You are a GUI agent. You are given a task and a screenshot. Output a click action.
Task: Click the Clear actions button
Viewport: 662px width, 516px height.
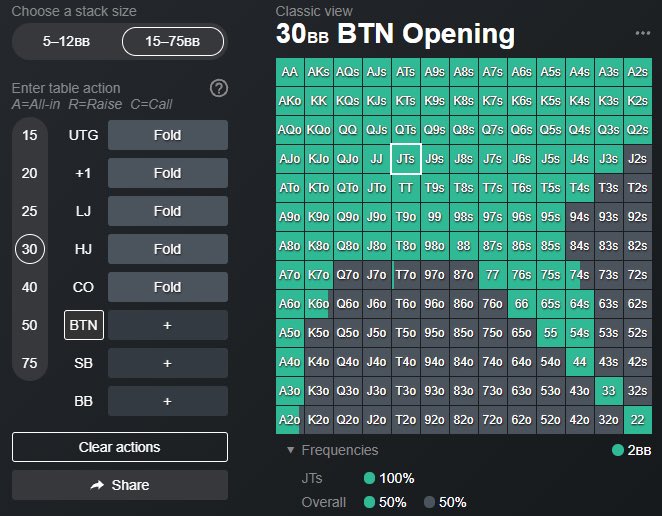click(x=120, y=447)
